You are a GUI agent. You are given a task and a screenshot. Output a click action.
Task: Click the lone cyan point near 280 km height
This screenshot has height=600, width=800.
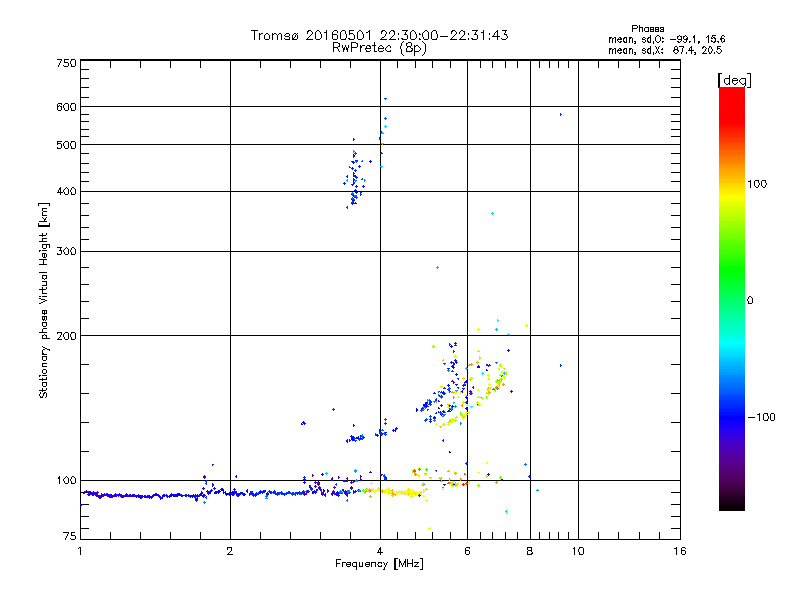click(437, 267)
